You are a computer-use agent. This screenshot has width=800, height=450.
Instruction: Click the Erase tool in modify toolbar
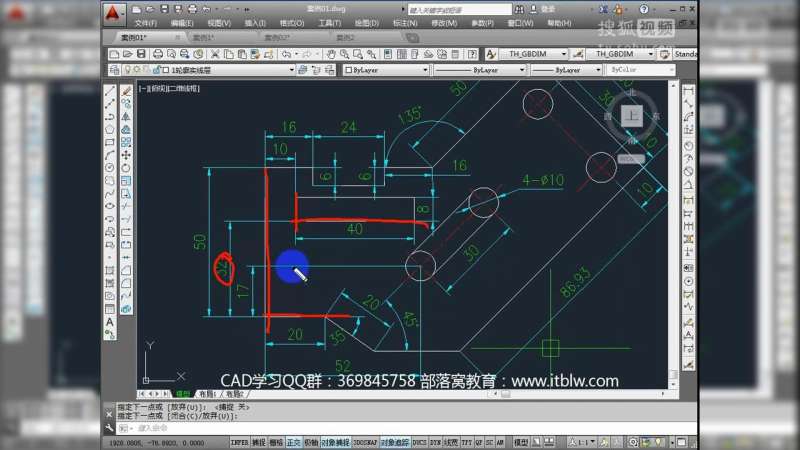(x=127, y=90)
